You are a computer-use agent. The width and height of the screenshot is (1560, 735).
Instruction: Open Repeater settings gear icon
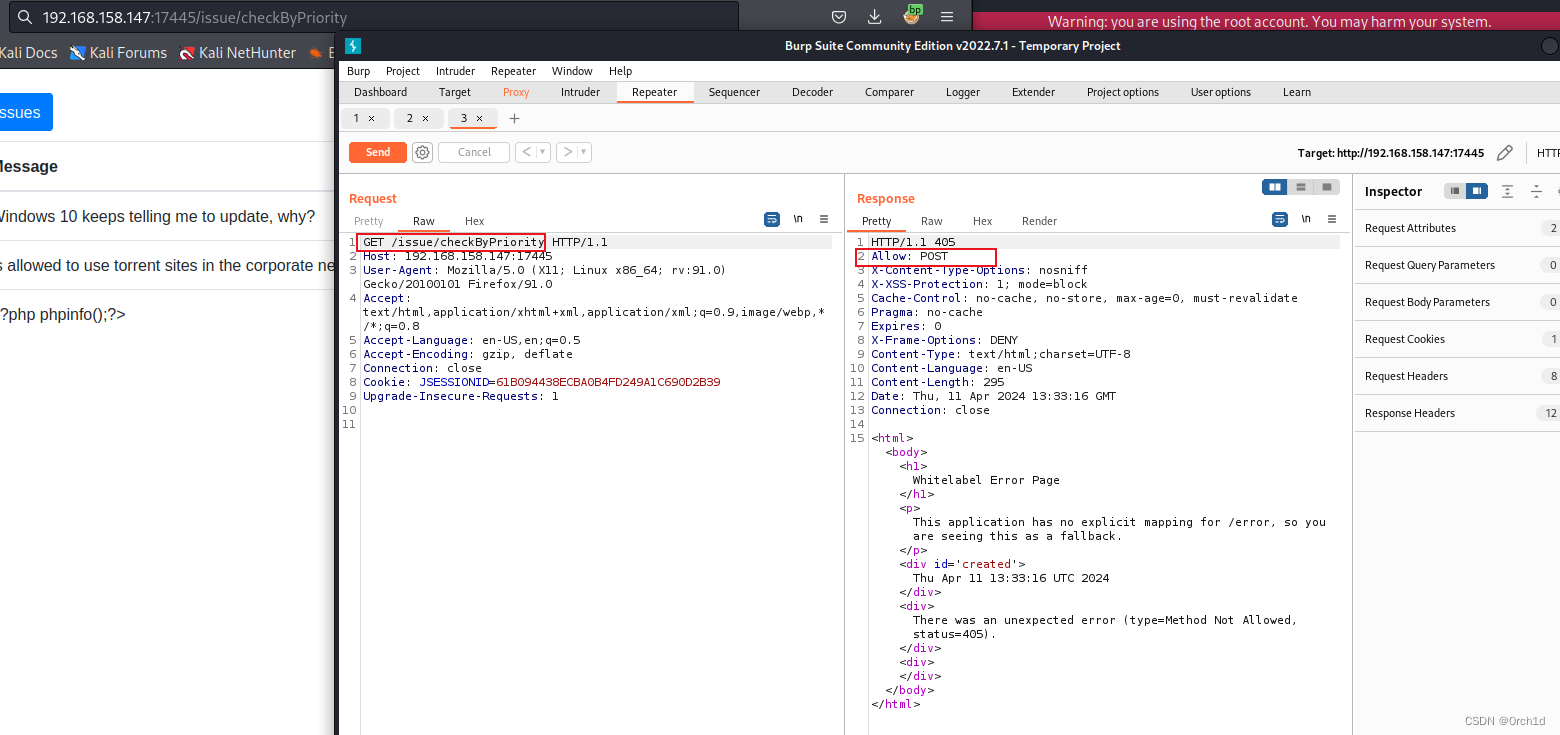pyautogui.click(x=423, y=152)
